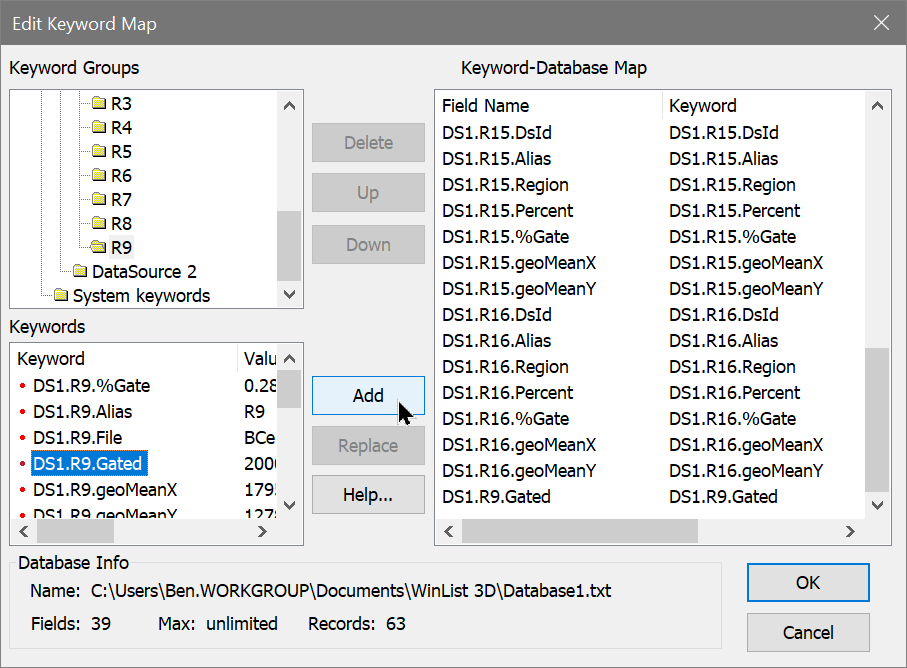
Task: Select the R6 tree item
Action: point(121,175)
